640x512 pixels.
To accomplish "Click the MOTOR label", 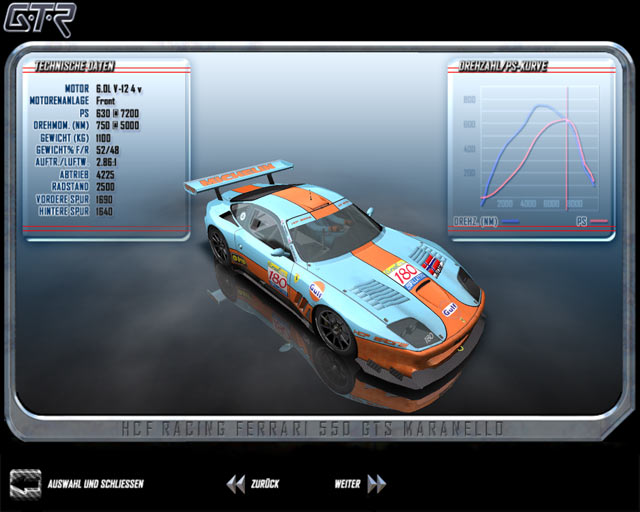I will click(x=77, y=89).
